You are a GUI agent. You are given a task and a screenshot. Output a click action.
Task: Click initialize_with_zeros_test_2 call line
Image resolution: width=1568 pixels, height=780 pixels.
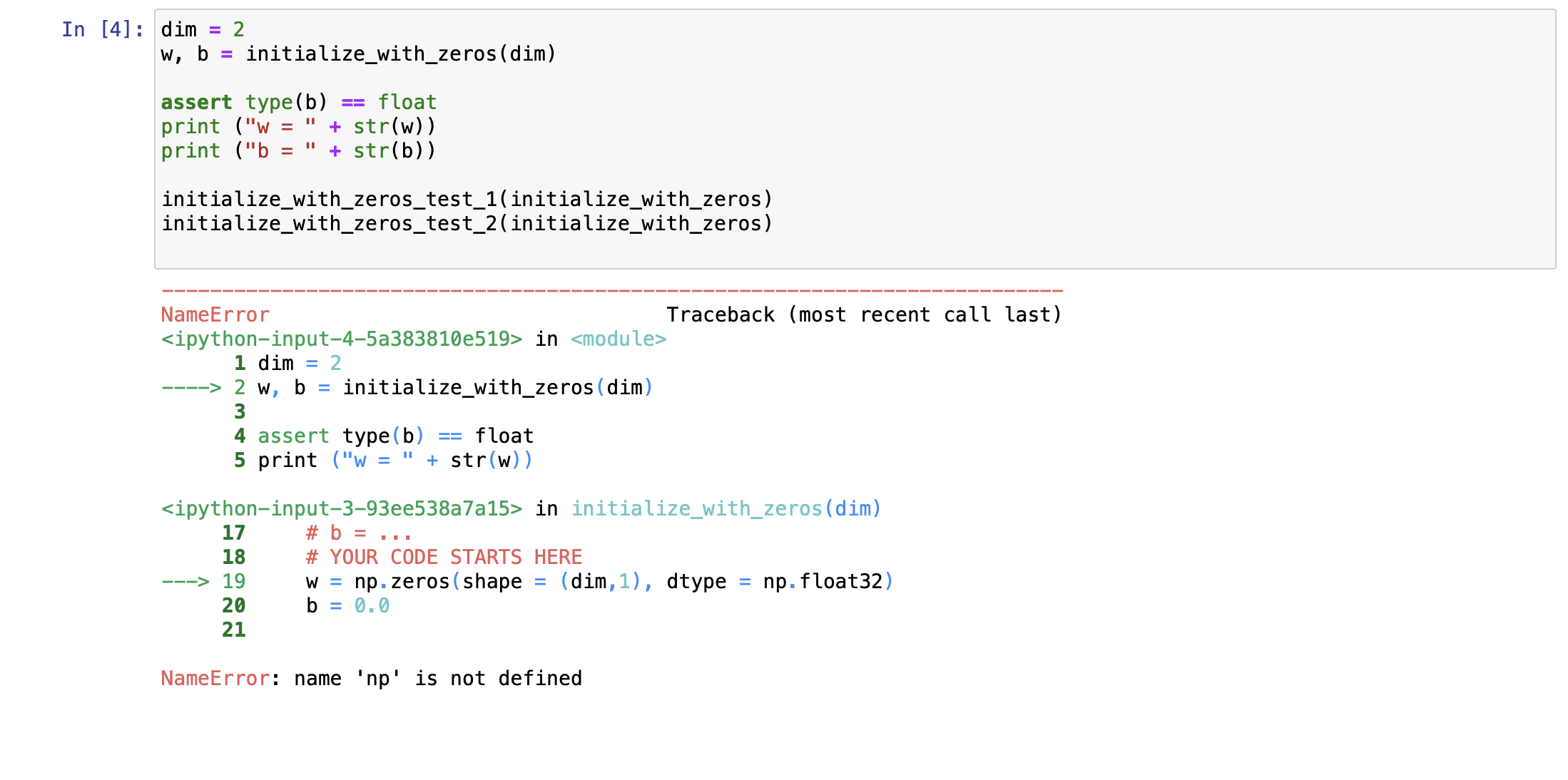[467, 224]
